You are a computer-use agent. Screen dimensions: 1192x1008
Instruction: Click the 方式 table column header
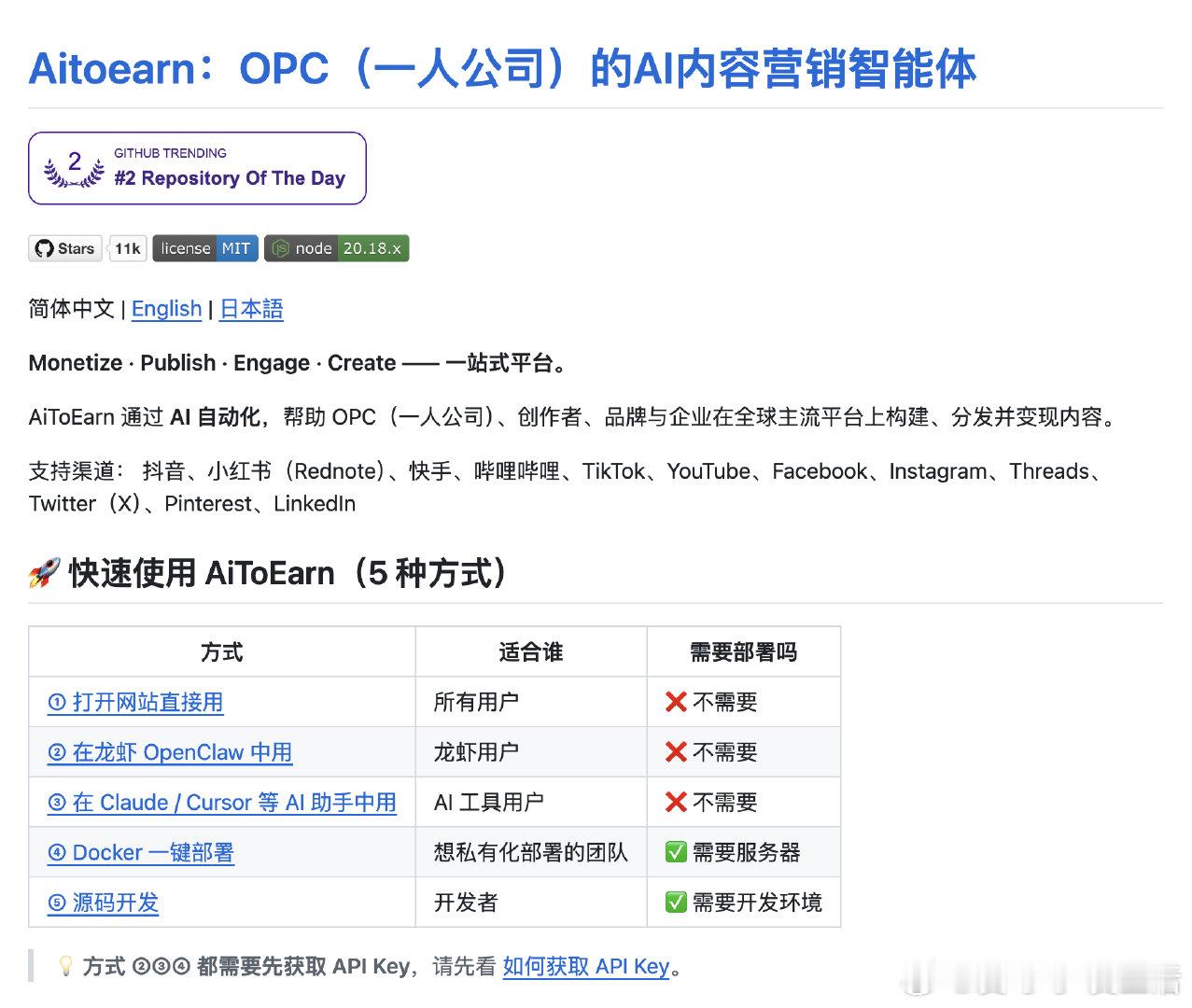tap(222, 652)
